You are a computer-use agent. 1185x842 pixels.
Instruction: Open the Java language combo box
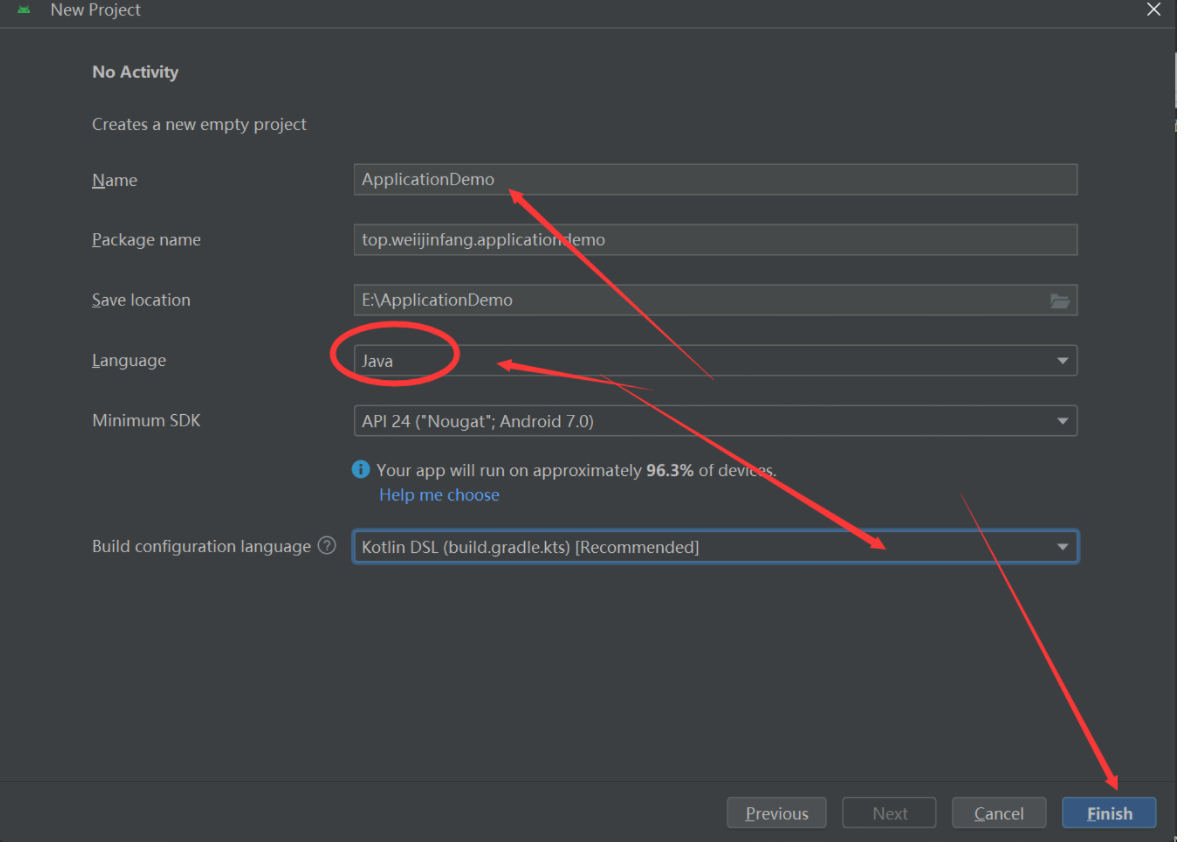tap(715, 361)
